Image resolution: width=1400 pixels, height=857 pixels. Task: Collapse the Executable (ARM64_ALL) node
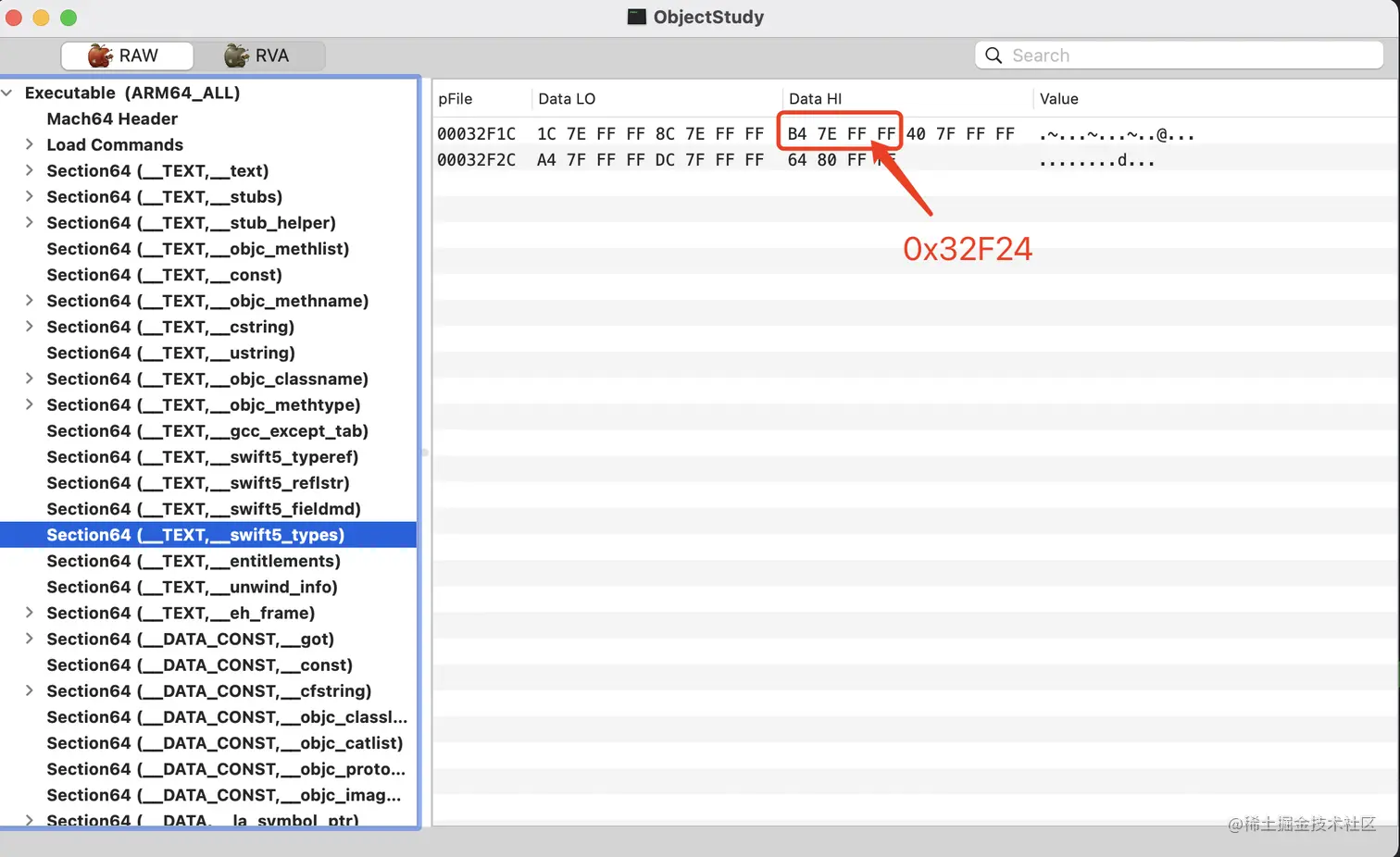tap(7, 93)
